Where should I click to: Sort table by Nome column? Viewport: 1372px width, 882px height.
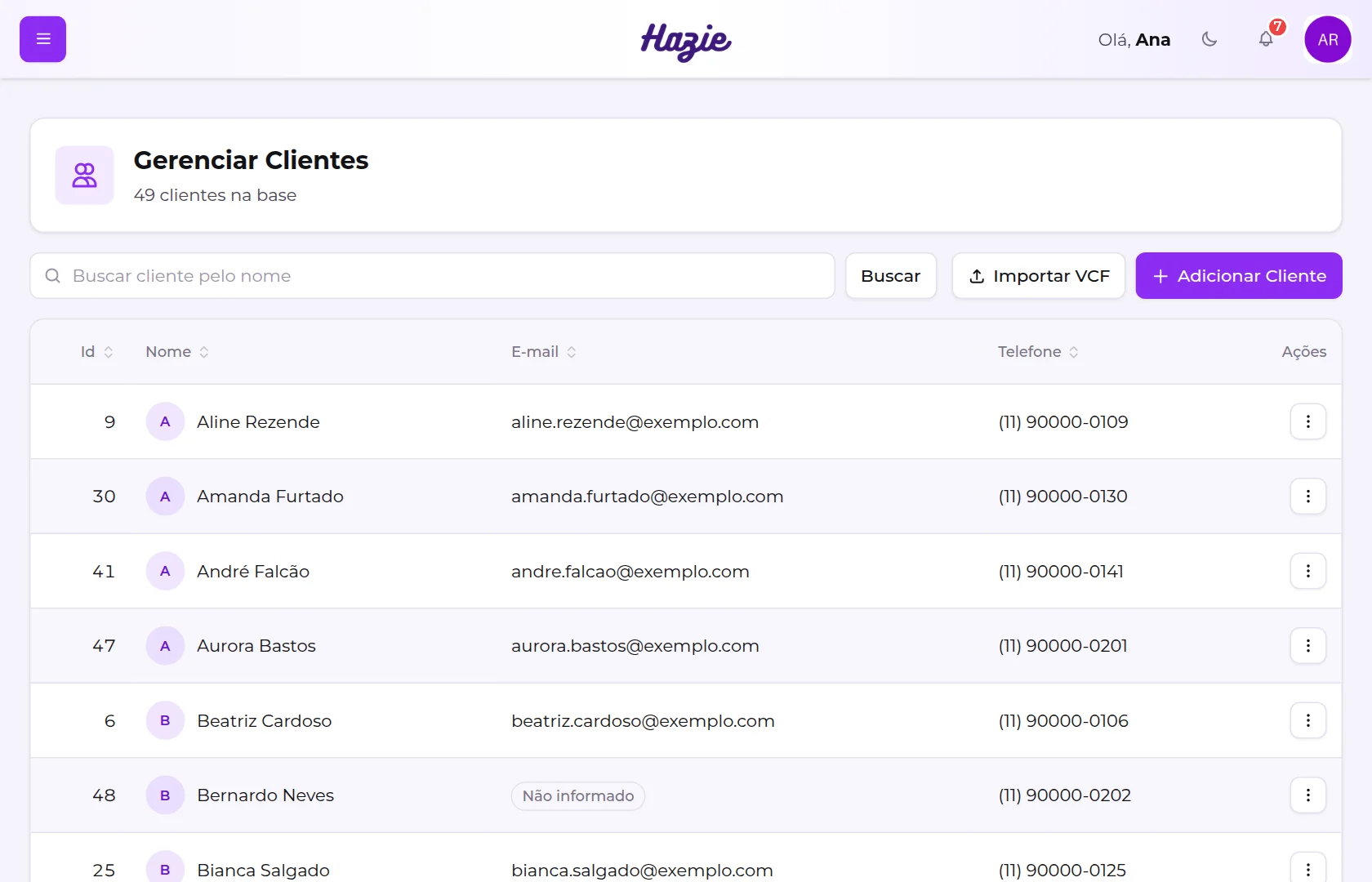pos(177,352)
